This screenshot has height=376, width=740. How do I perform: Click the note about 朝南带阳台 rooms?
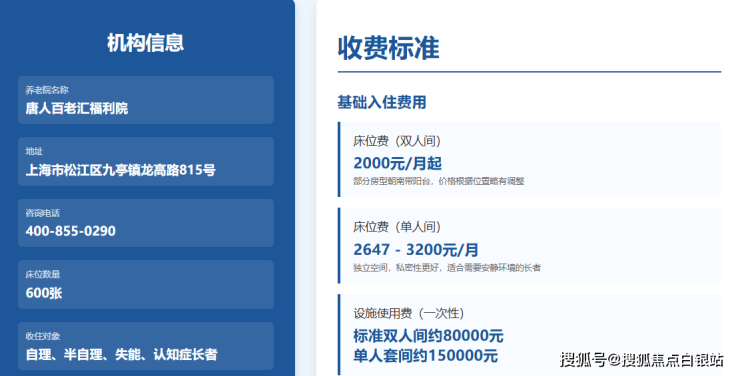[x=439, y=181]
